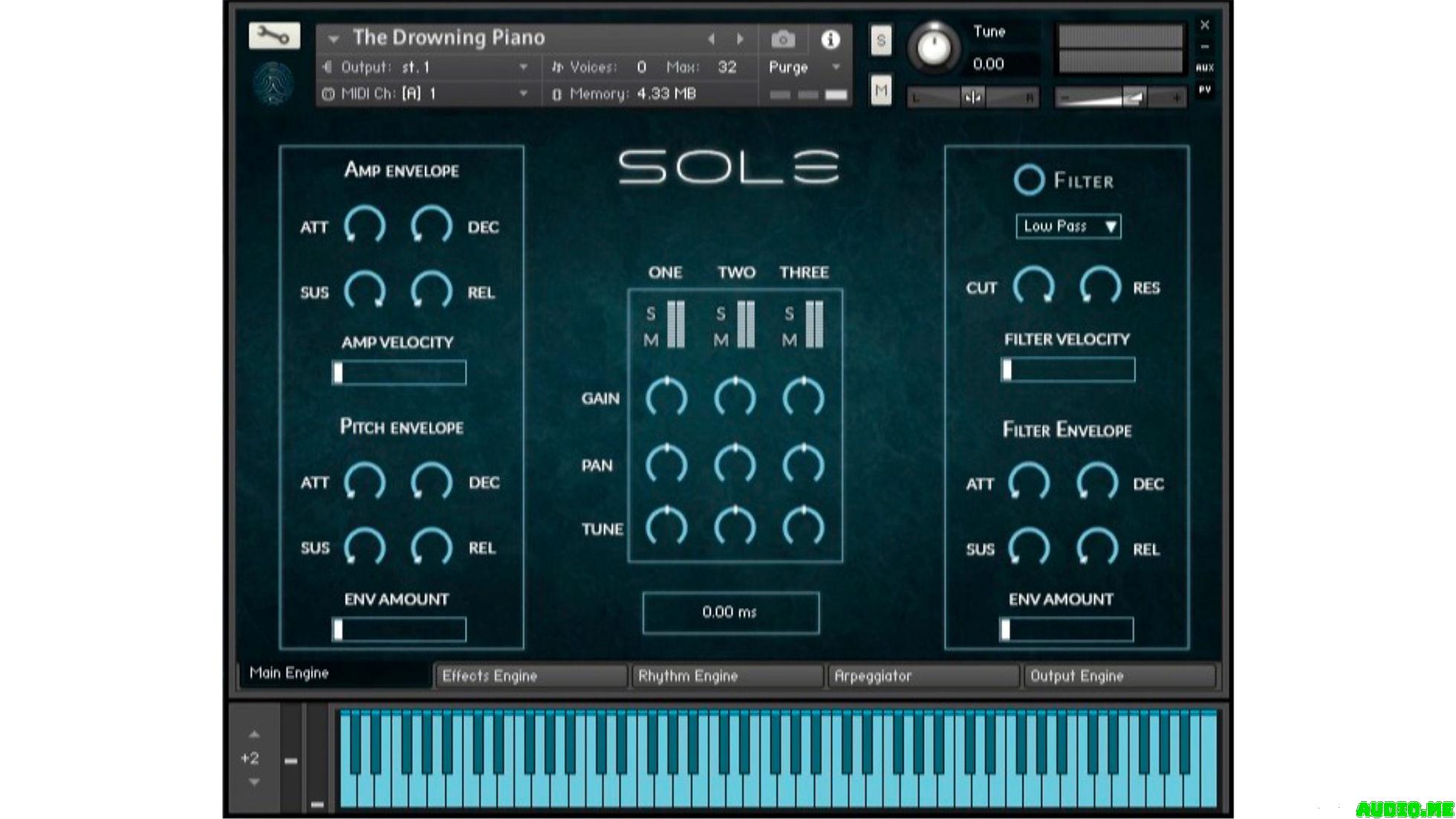1456x819 pixels.
Task: Solo layer ONE with S button
Action: (651, 314)
